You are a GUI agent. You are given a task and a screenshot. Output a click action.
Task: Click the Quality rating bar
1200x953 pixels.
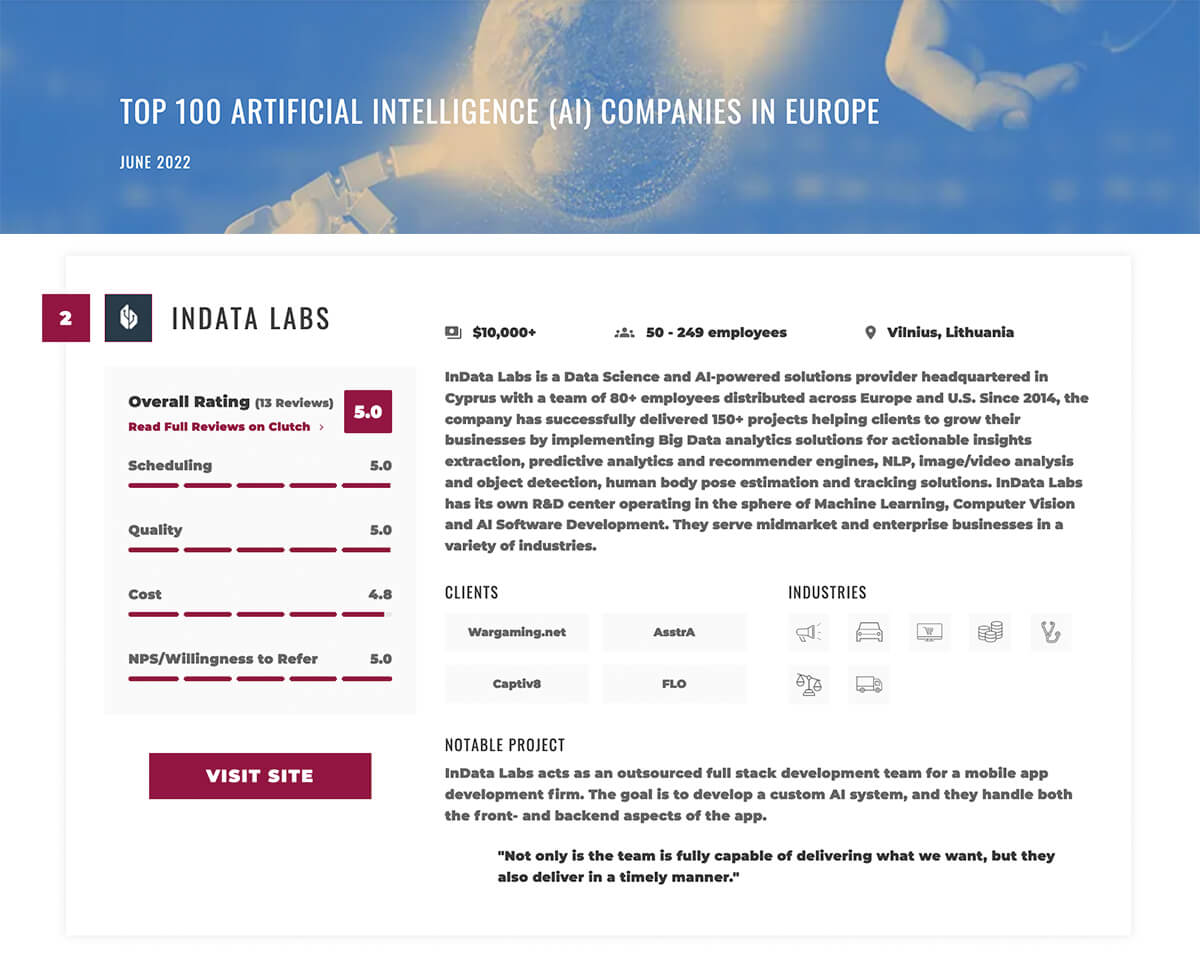(260, 550)
